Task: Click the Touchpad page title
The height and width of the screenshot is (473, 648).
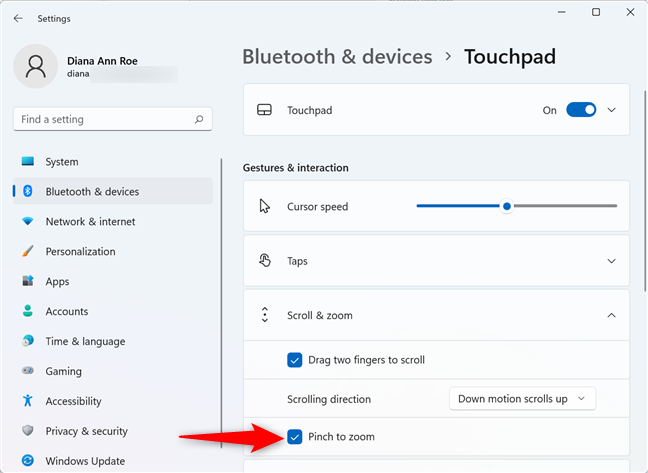Action: [x=510, y=57]
